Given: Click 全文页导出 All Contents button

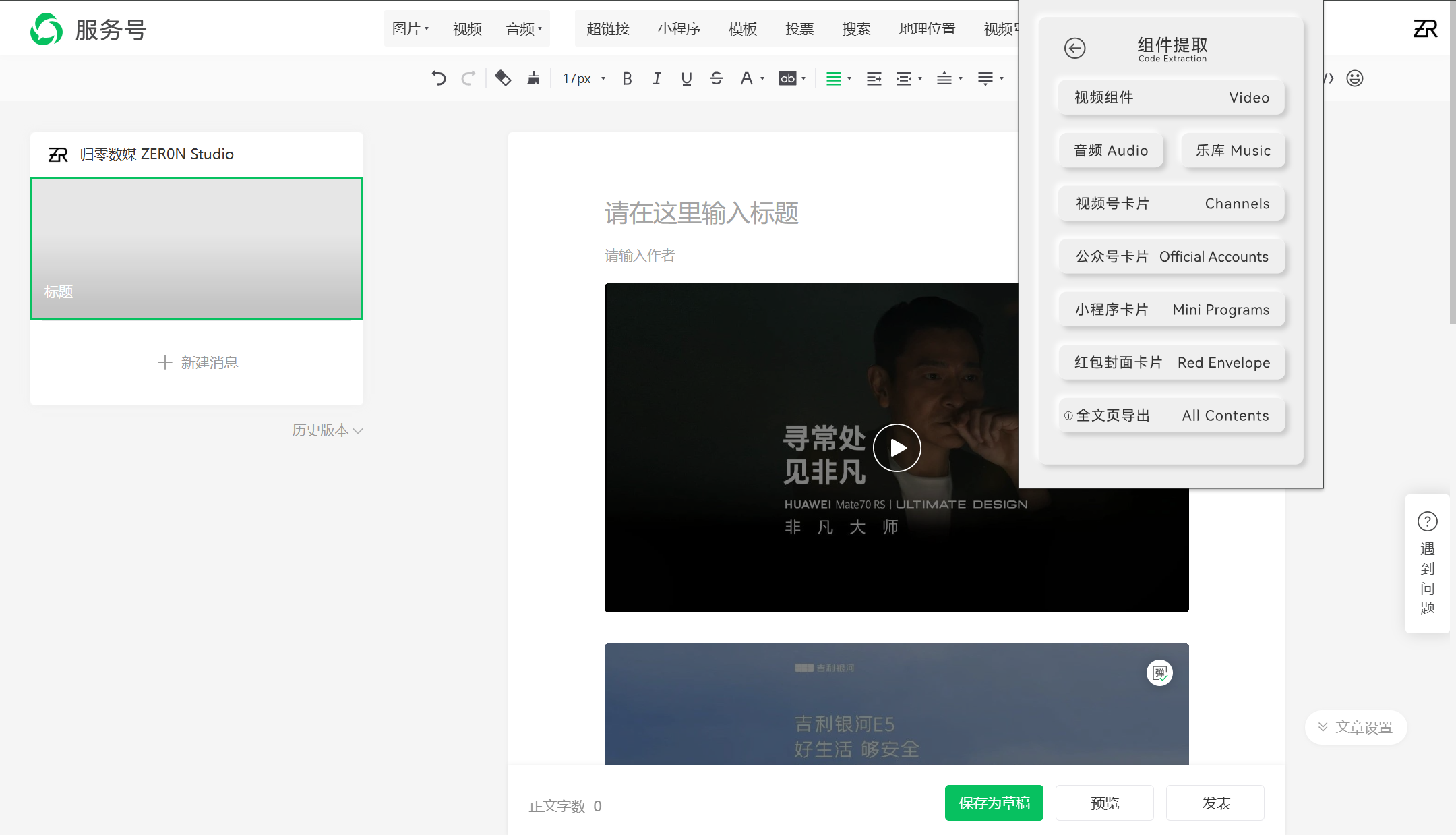Looking at the screenshot, I should pyautogui.click(x=1172, y=415).
